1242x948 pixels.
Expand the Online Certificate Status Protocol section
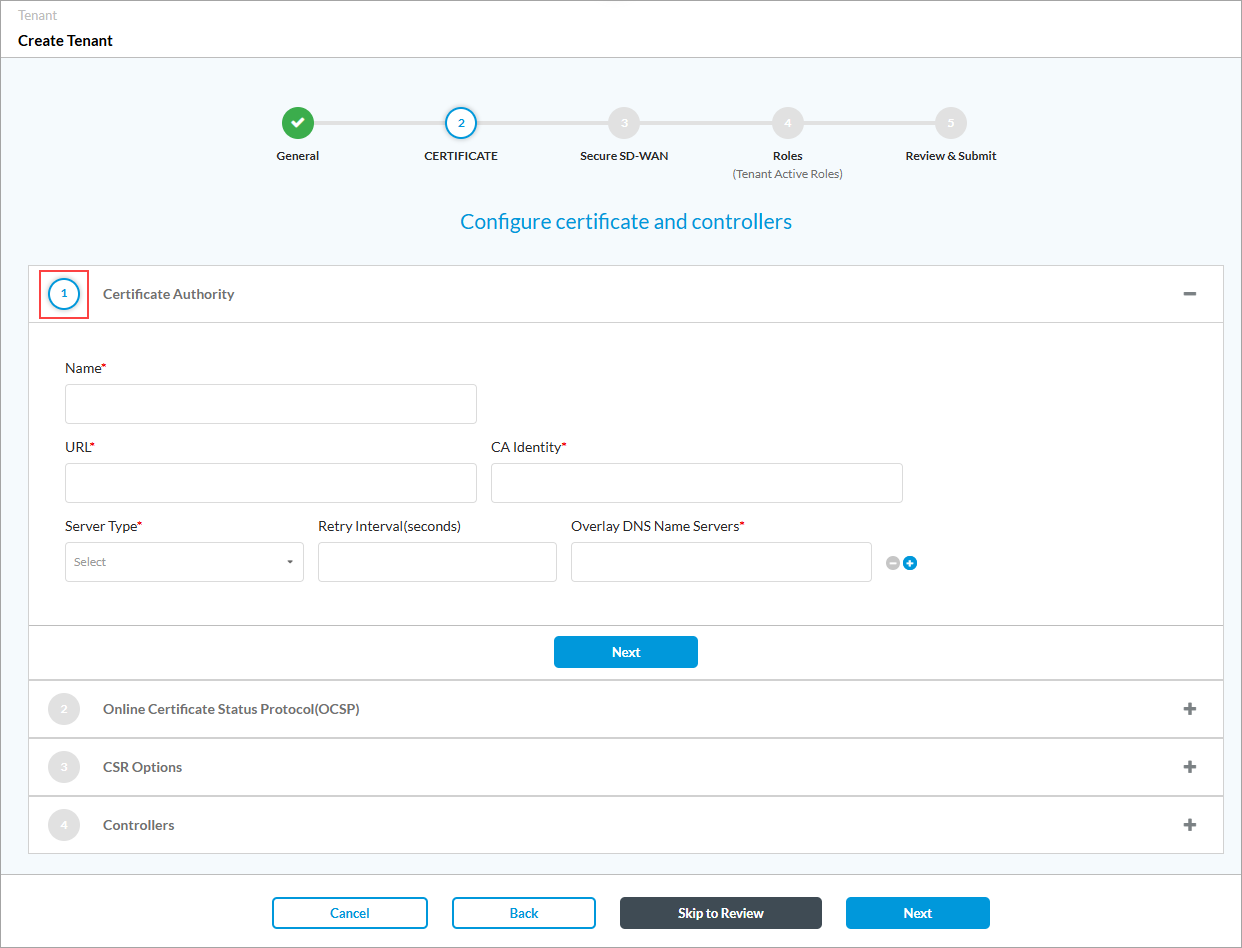[1189, 709]
